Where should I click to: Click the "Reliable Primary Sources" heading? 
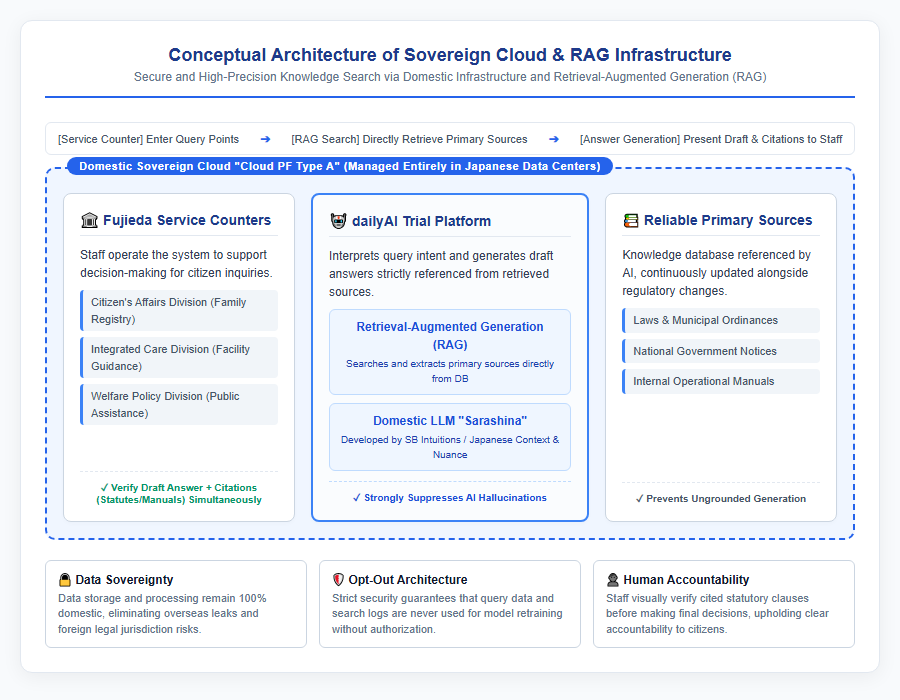pyautogui.click(x=728, y=220)
